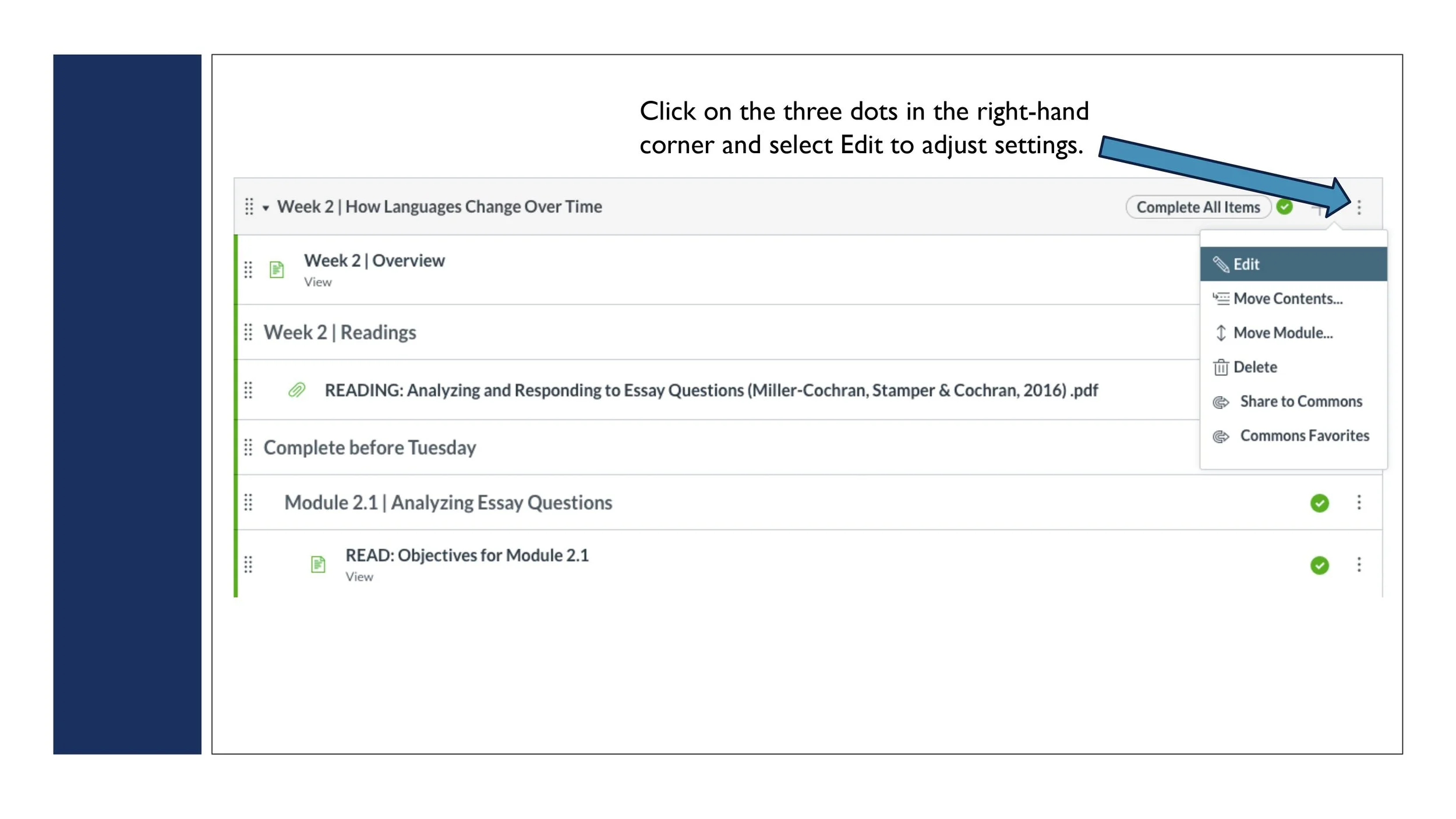Toggle the Week 2 module's published checkmark
The image size is (1456, 819).
pos(1284,207)
